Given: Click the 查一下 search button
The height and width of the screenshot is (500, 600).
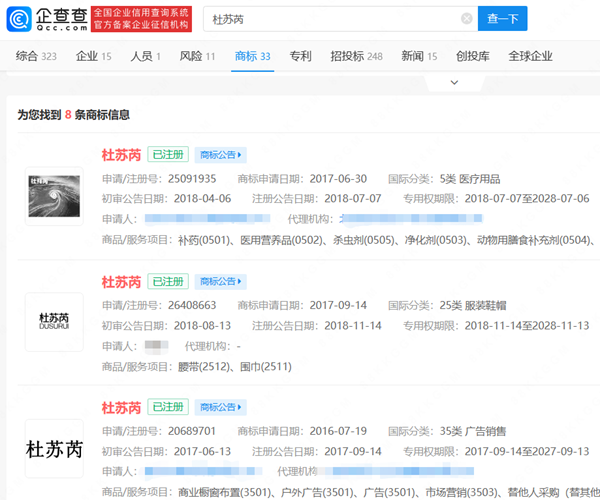Looking at the screenshot, I should (503, 19).
